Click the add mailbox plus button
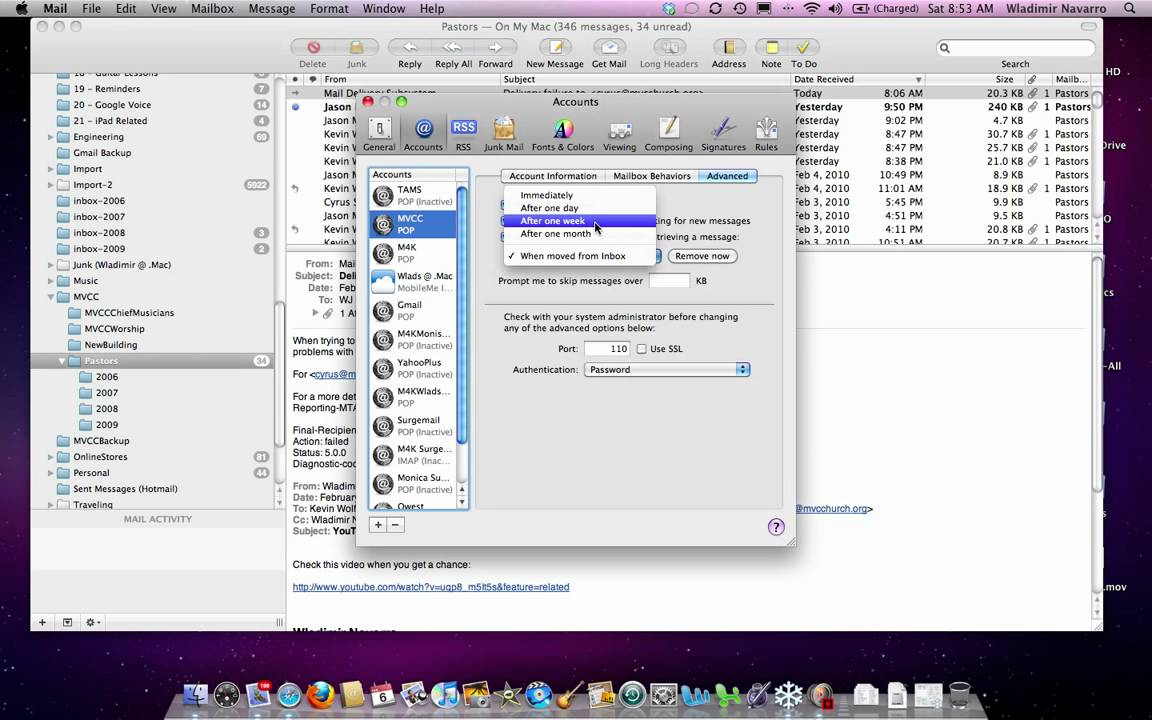Screen dimensions: 1152x720 (43, 622)
